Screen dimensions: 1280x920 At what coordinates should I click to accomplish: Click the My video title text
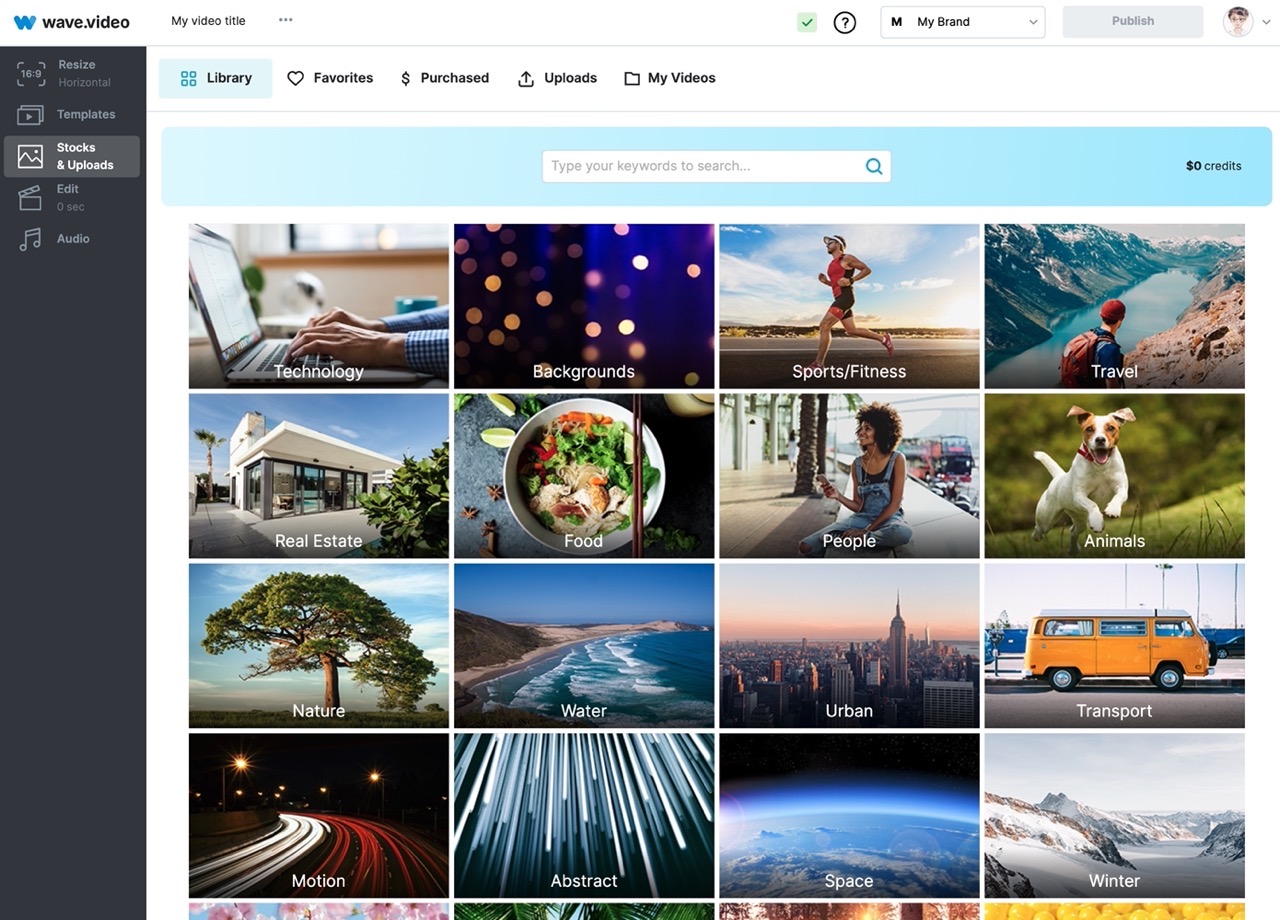tap(208, 21)
